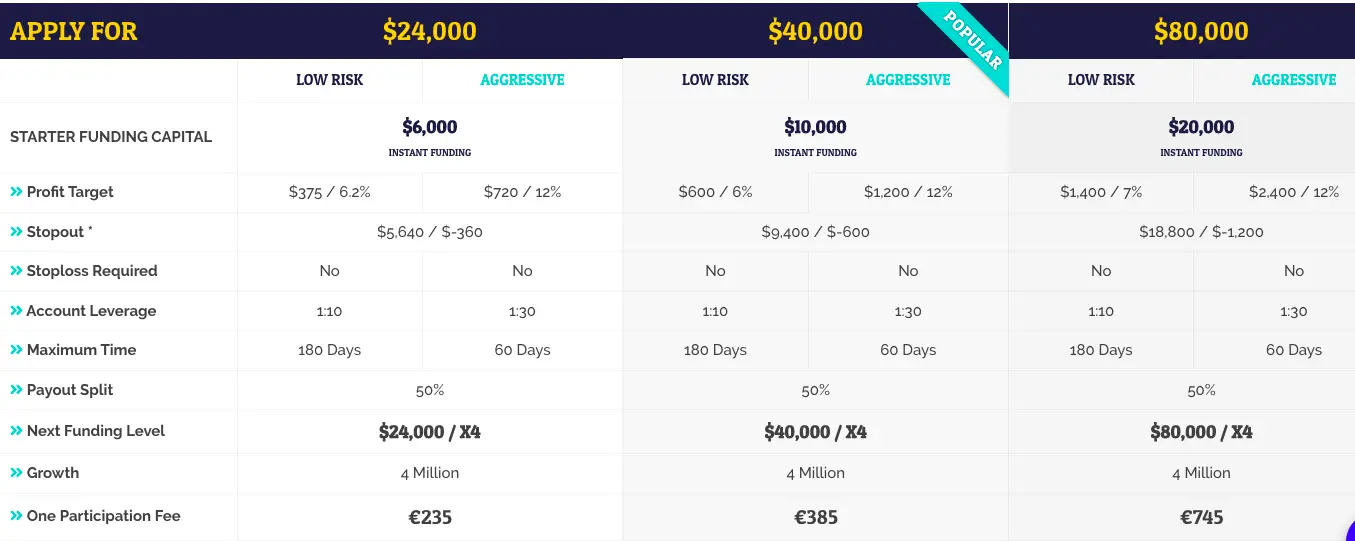
Task: Choose Aggressive for the $40,000 plan
Action: pos(908,80)
